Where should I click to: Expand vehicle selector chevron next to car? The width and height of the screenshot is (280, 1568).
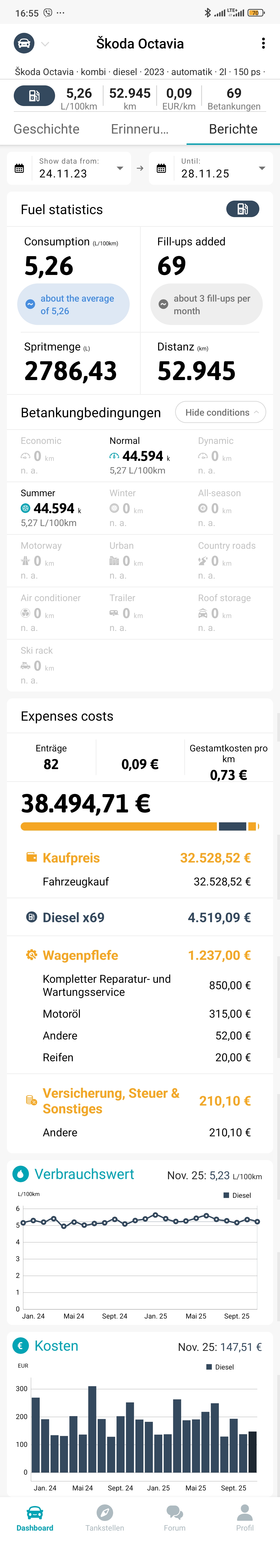click(x=45, y=44)
